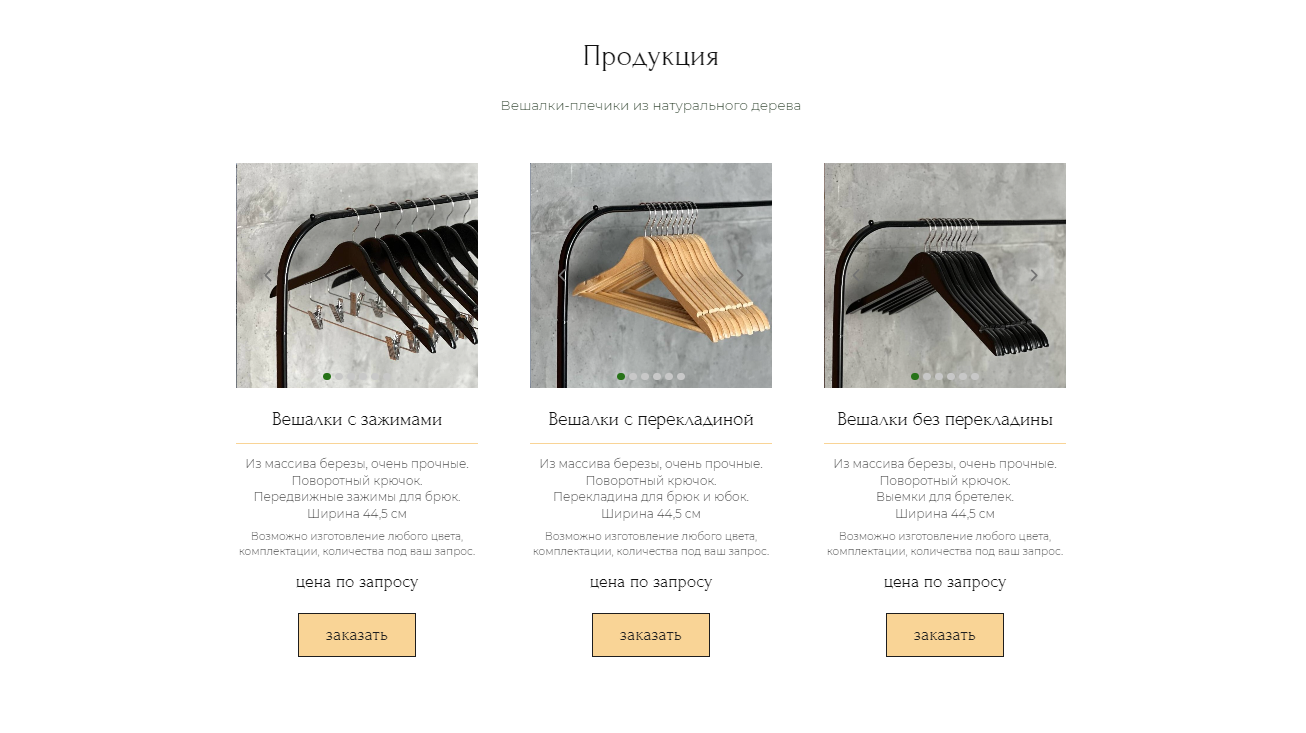The width and height of the screenshot is (1306, 733).
Task: Open the Вешалки без перекладины title
Action: tap(945, 419)
